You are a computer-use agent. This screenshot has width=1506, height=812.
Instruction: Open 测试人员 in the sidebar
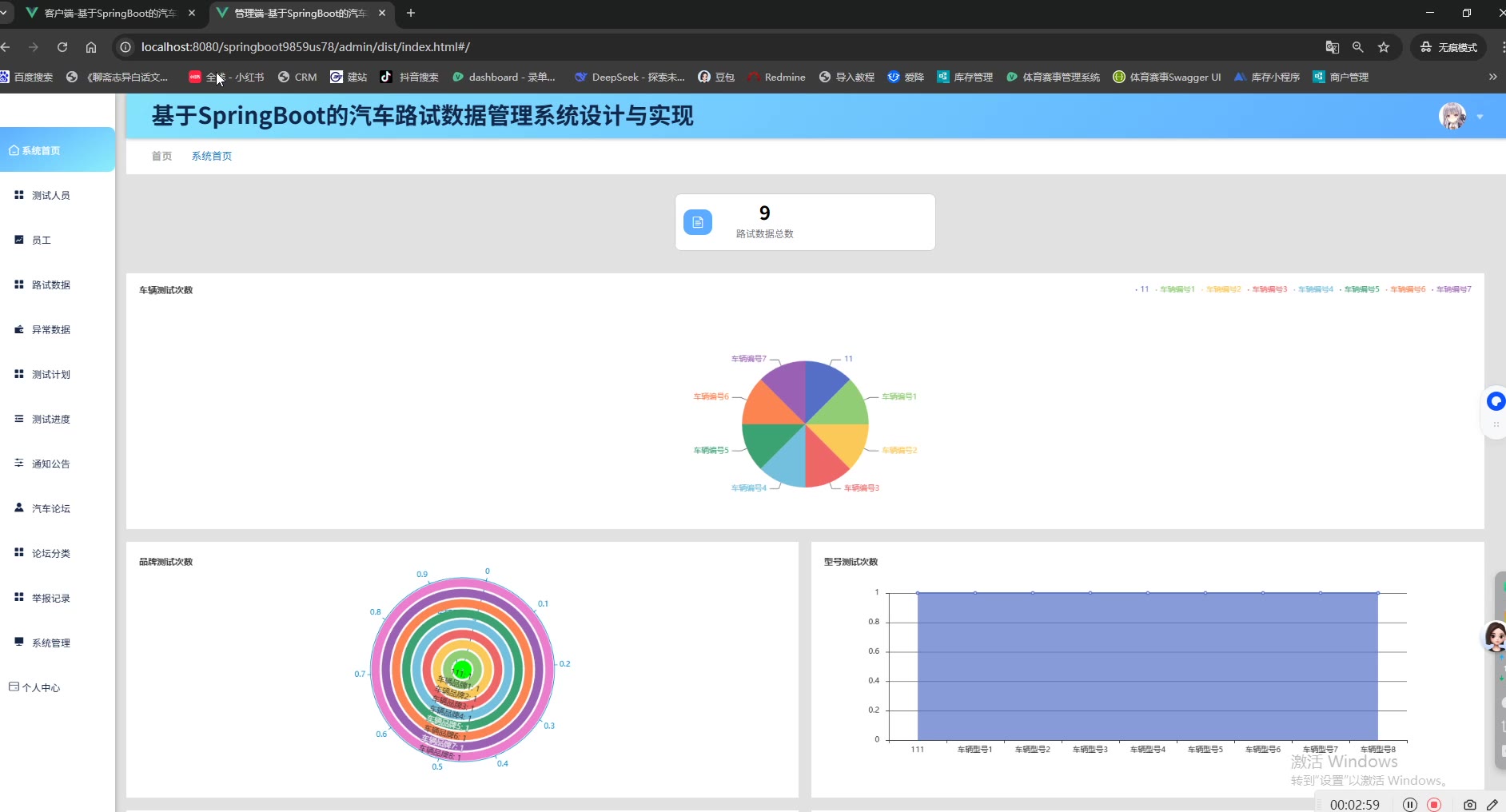(50, 196)
